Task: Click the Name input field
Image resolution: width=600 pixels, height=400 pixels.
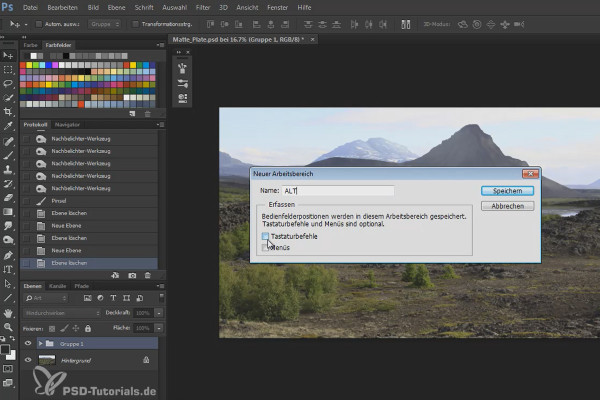Action: coord(338,191)
